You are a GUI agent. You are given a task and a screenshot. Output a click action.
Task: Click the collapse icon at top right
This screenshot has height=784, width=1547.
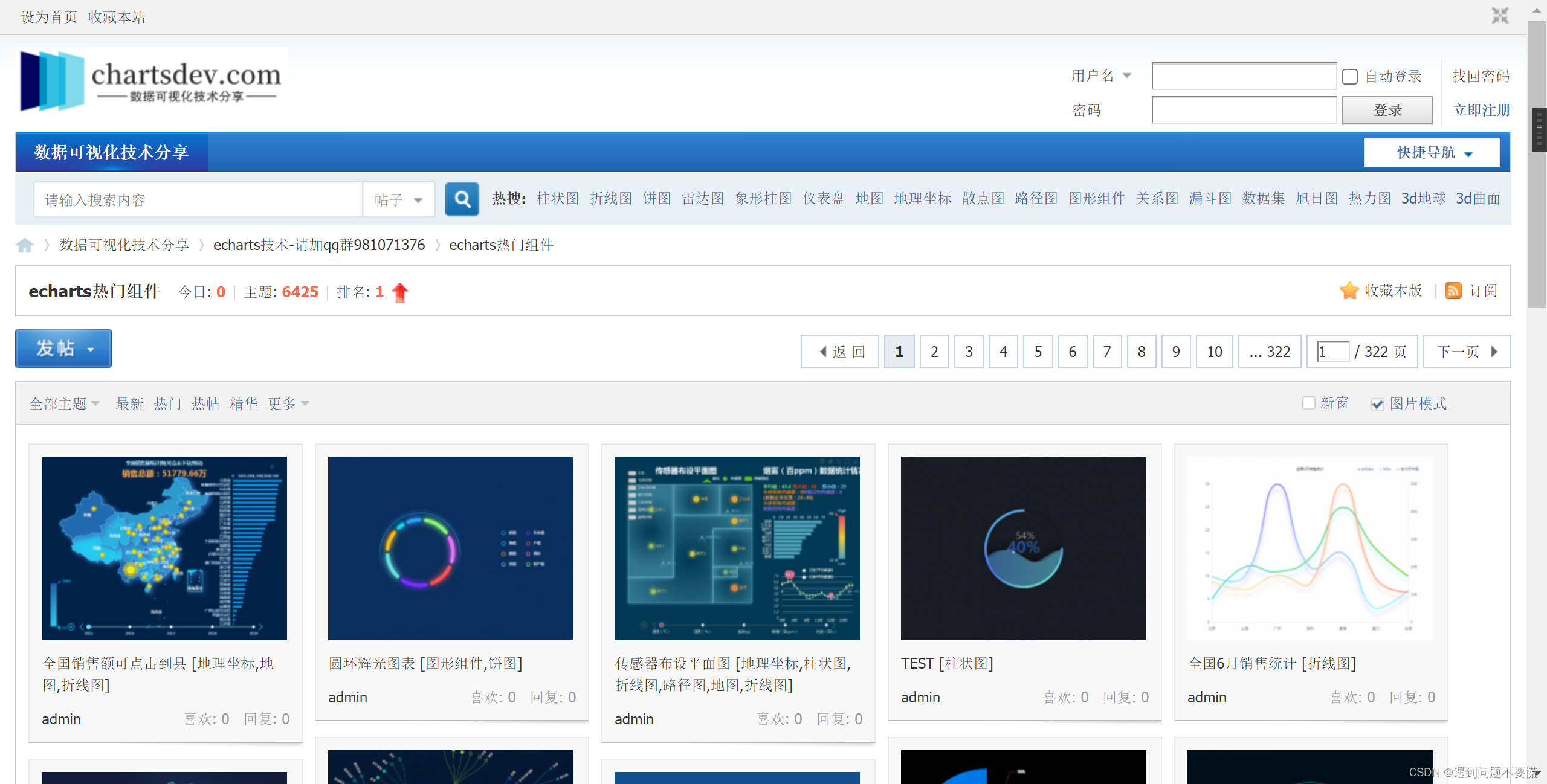(1500, 16)
